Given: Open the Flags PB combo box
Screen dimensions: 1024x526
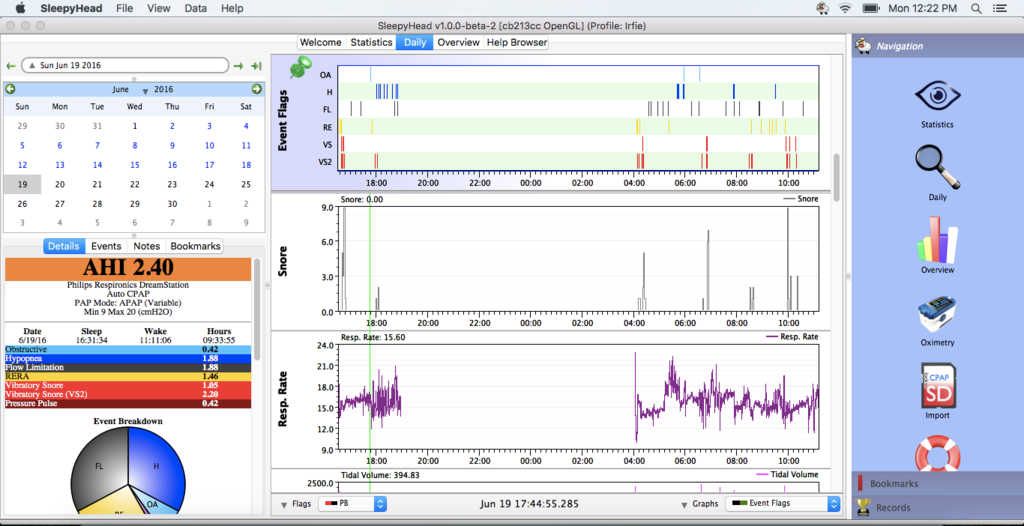Looking at the screenshot, I should (x=353, y=504).
